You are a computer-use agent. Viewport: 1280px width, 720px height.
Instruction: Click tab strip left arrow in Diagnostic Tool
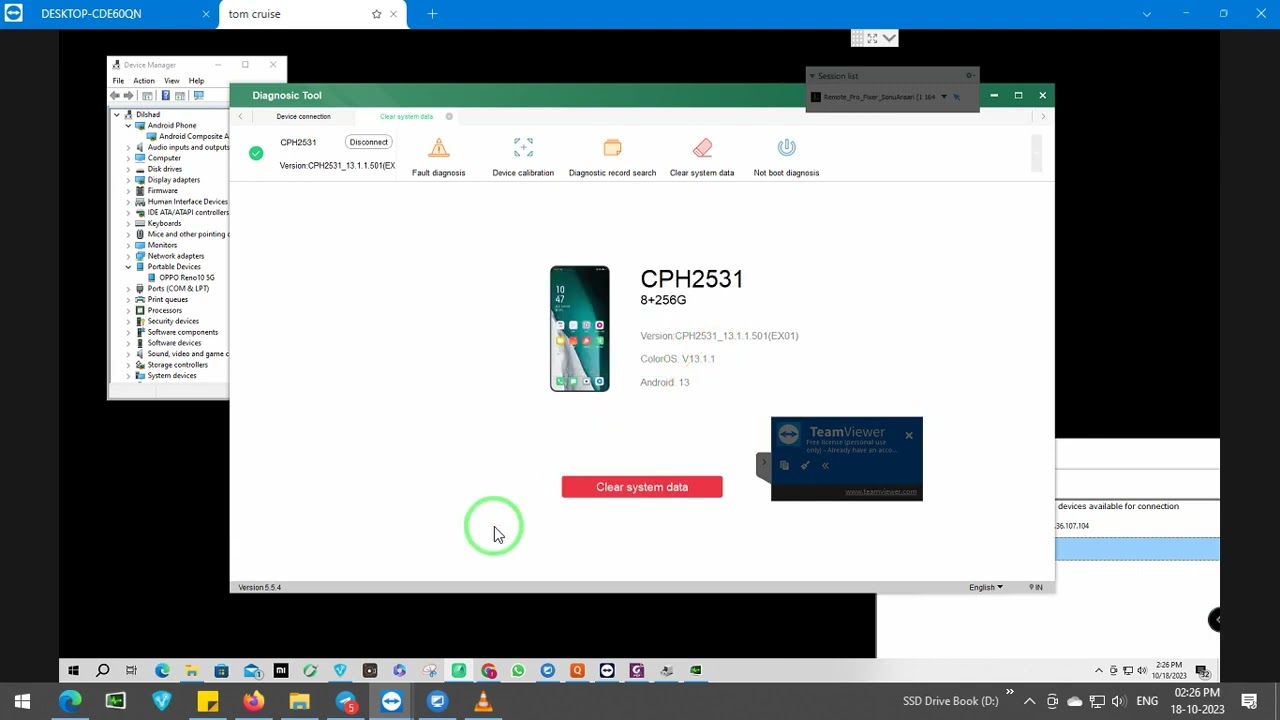[x=240, y=116]
